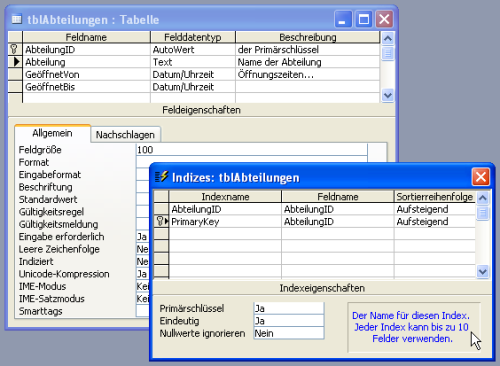Screen dimensions: 500x366
Task: Click the Indiziert property label
Action: coord(36,261)
